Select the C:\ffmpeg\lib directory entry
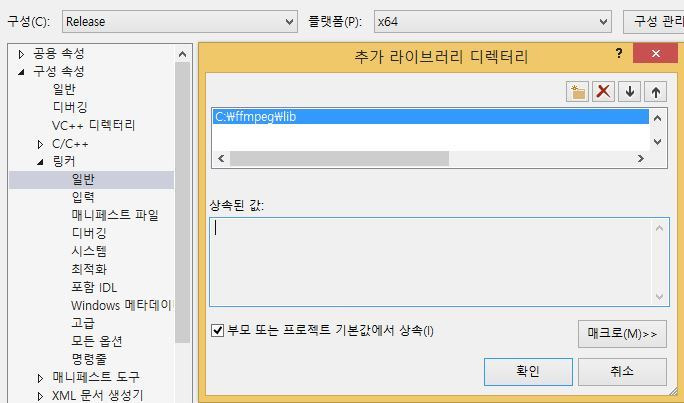The height and width of the screenshot is (403, 684). pyautogui.click(x=431, y=117)
